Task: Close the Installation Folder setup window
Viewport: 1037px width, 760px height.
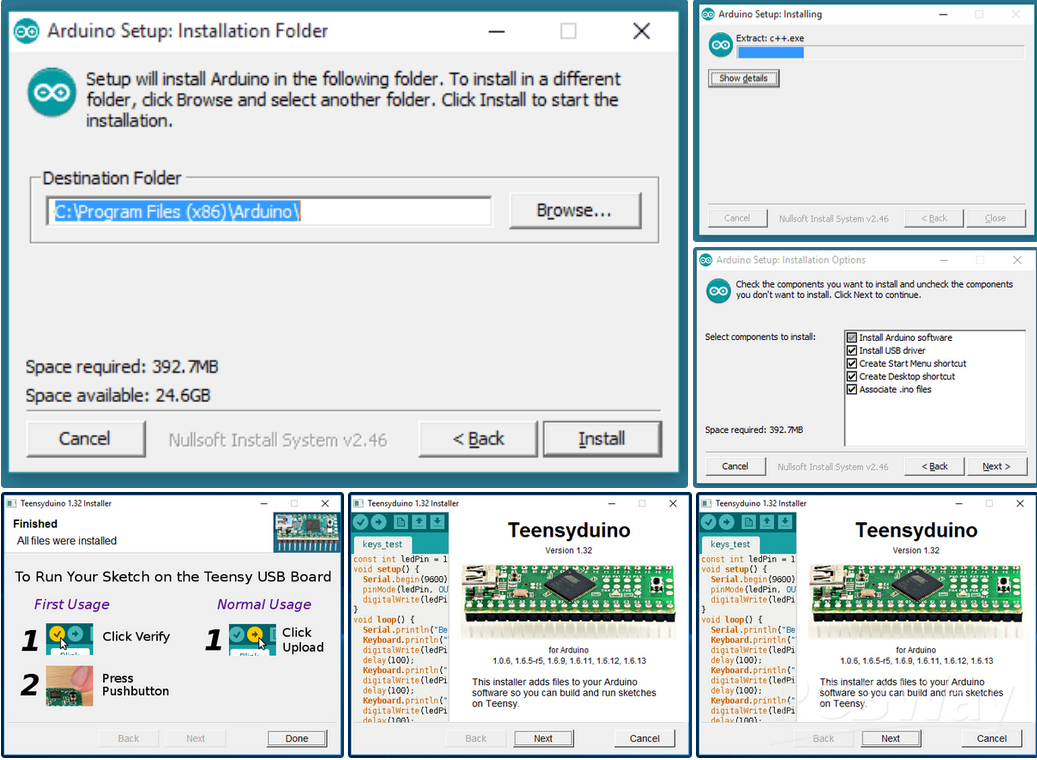Action: point(642,31)
